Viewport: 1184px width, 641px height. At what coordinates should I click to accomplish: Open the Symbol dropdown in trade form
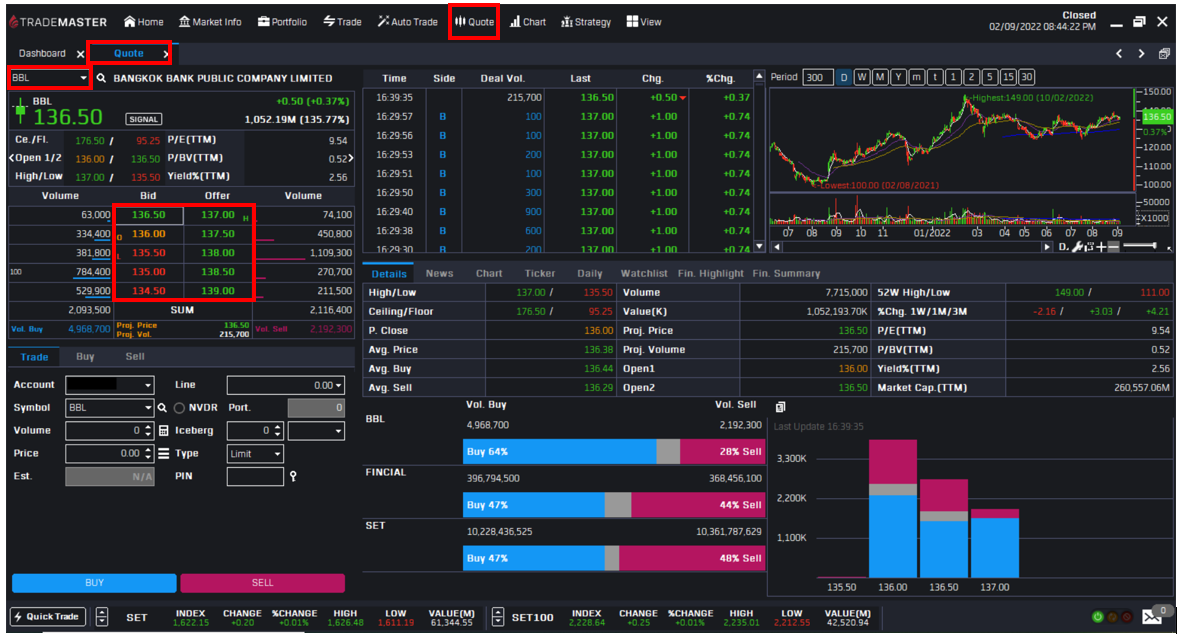[109, 408]
